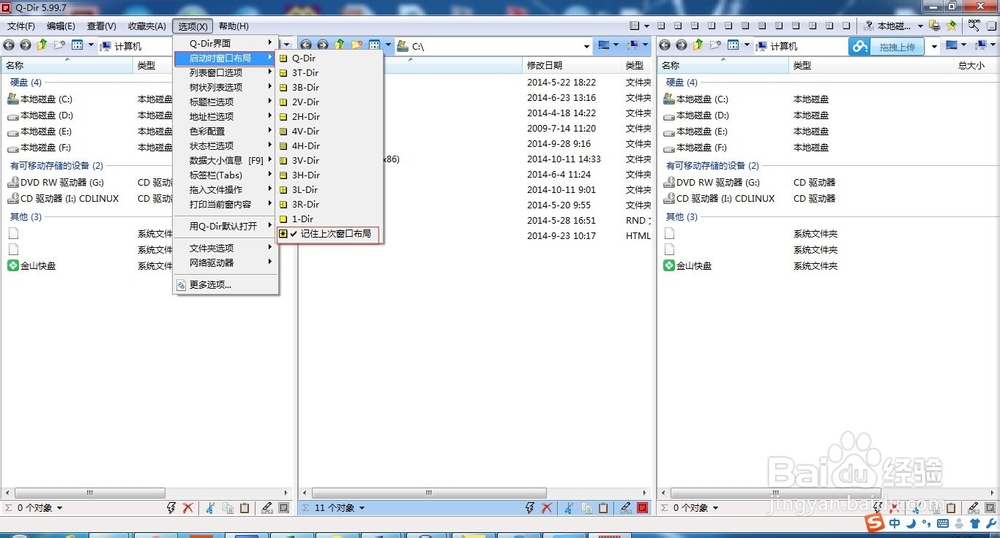Open the 帮助(H) menu
The width and height of the screenshot is (1000, 538).
tap(233, 26)
